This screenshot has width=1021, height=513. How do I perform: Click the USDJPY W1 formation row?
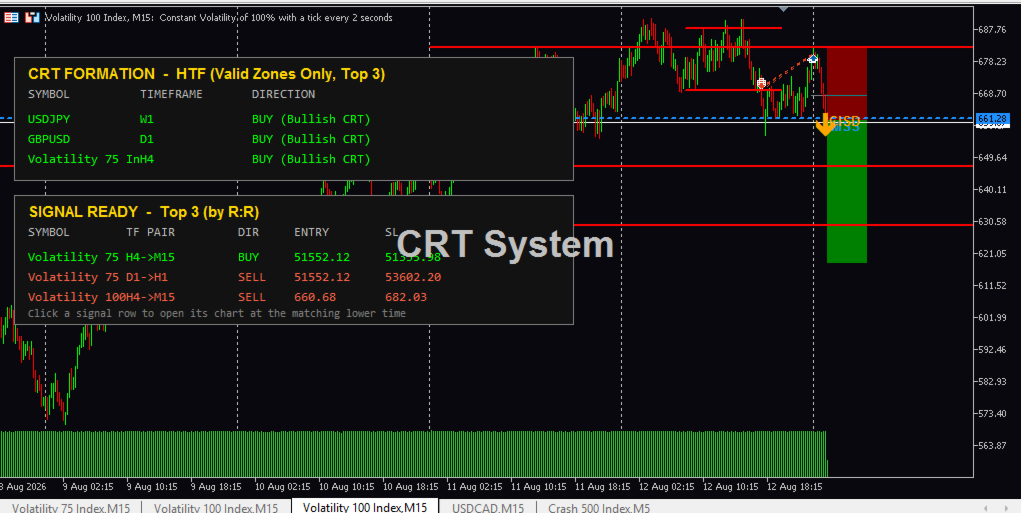199,119
